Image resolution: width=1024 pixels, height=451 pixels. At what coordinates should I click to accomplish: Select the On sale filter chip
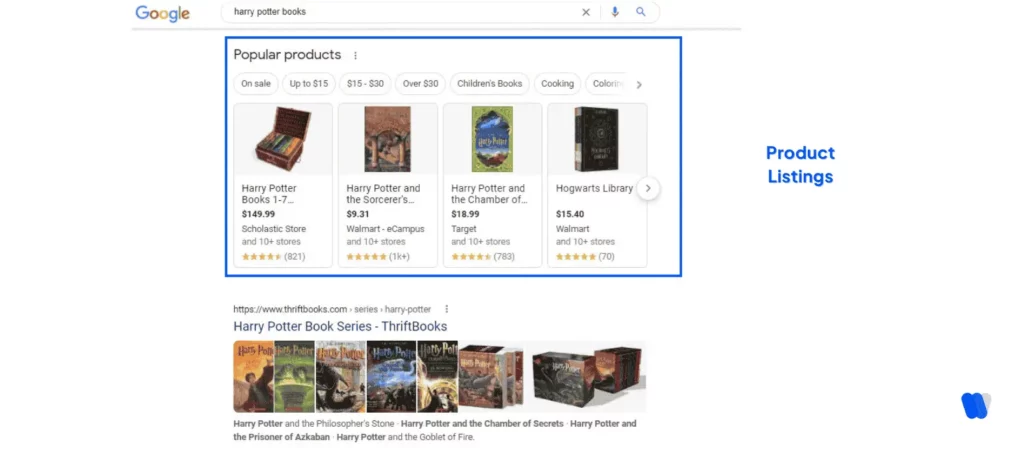pyautogui.click(x=256, y=84)
